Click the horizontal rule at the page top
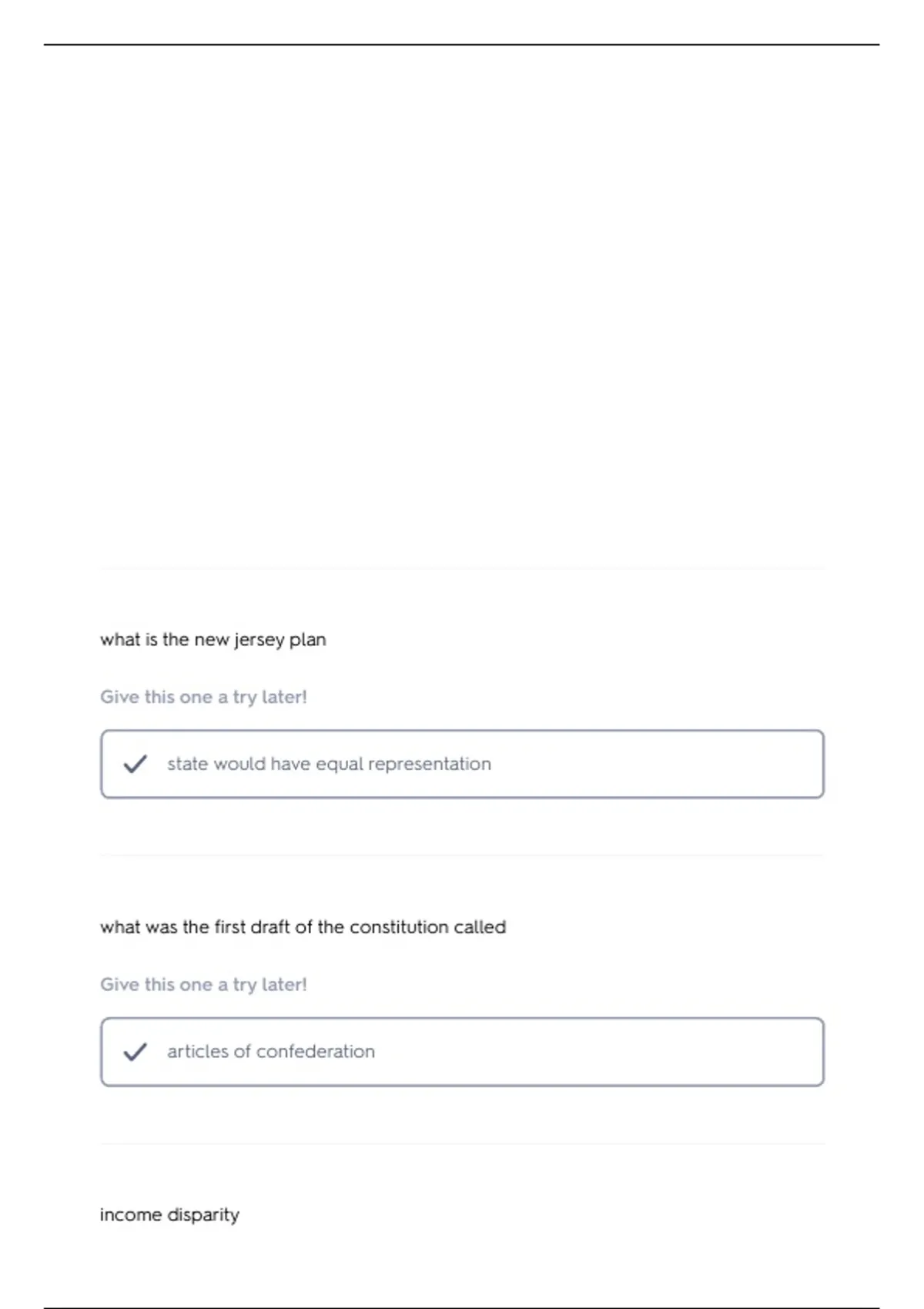The image size is (924, 1309). point(462,45)
